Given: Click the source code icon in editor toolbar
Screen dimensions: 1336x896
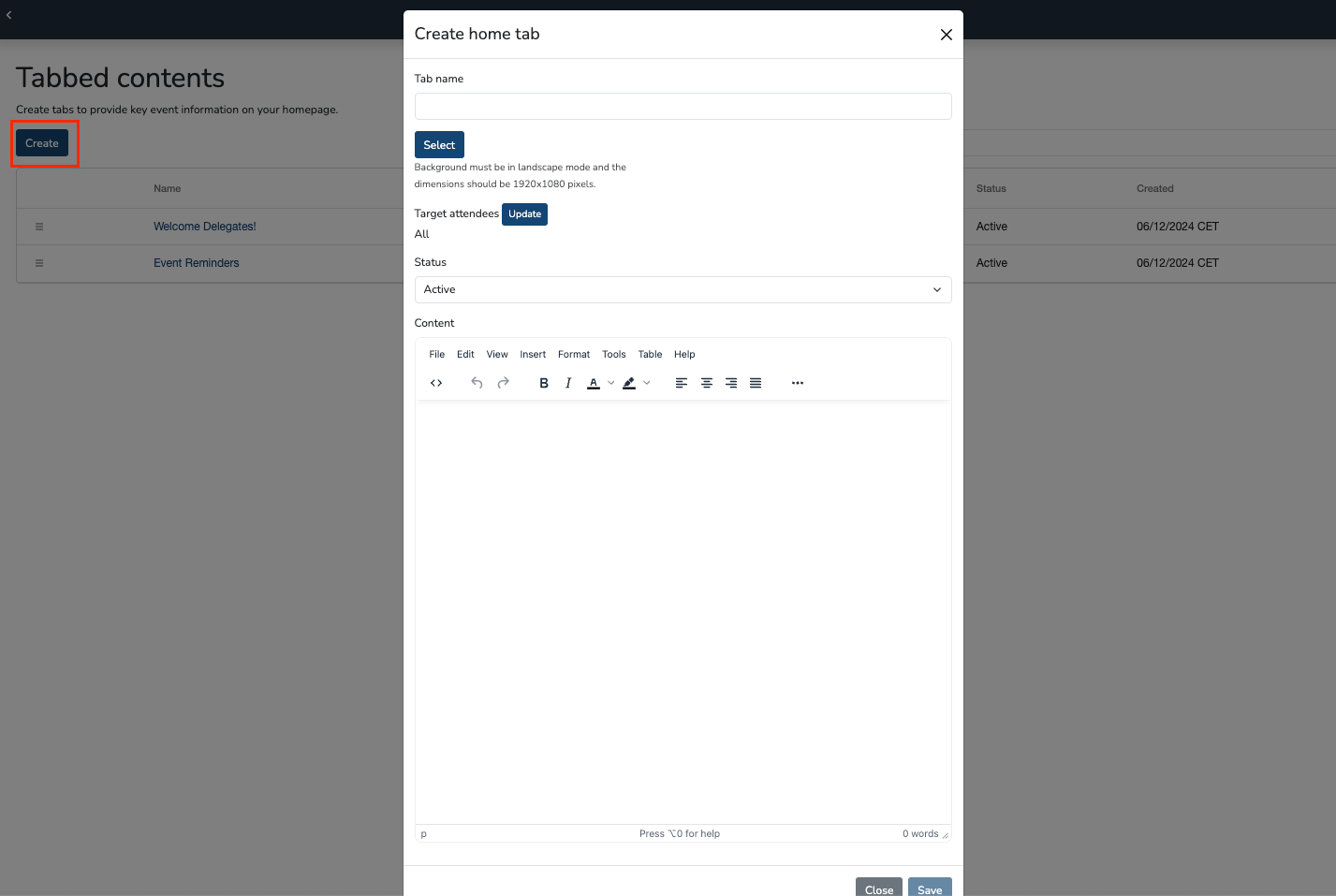Looking at the screenshot, I should pyautogui.click(x=436, y=383).
